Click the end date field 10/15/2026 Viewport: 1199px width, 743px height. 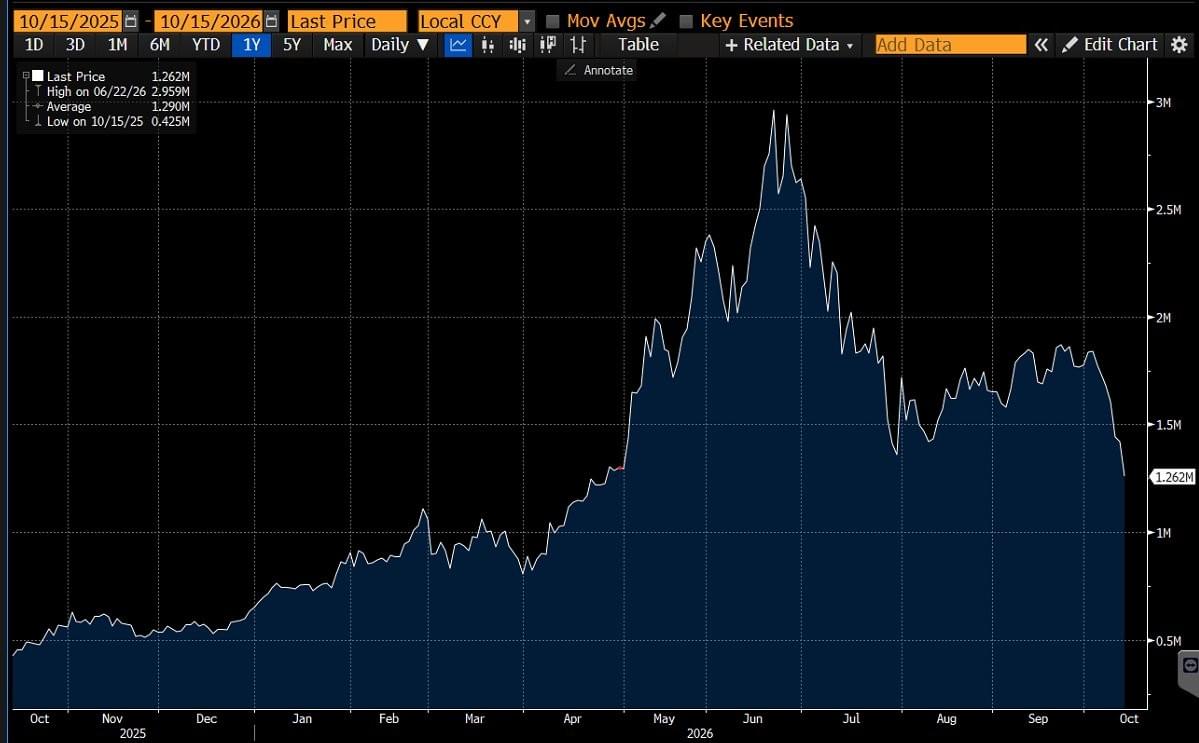click(210, 21)
